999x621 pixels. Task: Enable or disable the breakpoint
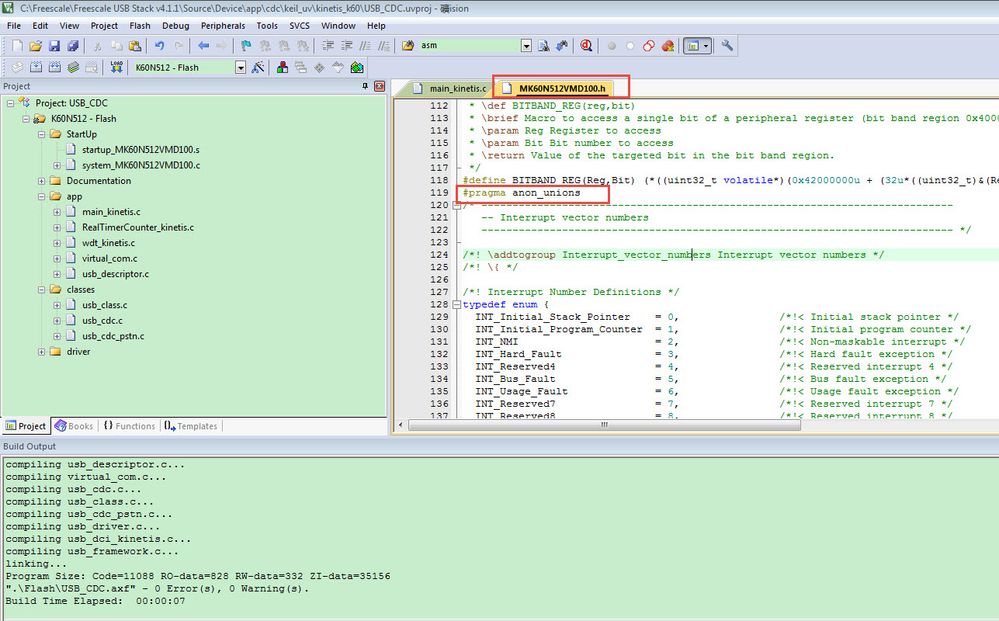point(630,46)
